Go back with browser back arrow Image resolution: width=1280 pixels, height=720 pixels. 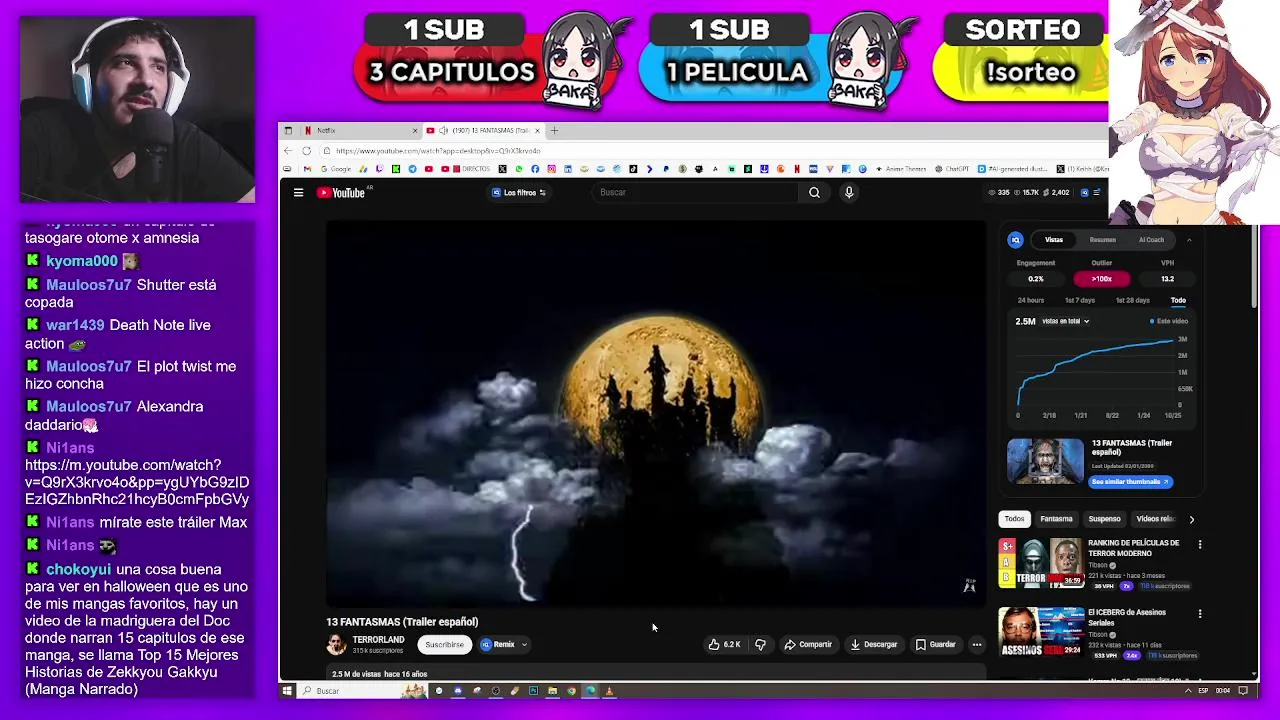[x=288, y=151]
